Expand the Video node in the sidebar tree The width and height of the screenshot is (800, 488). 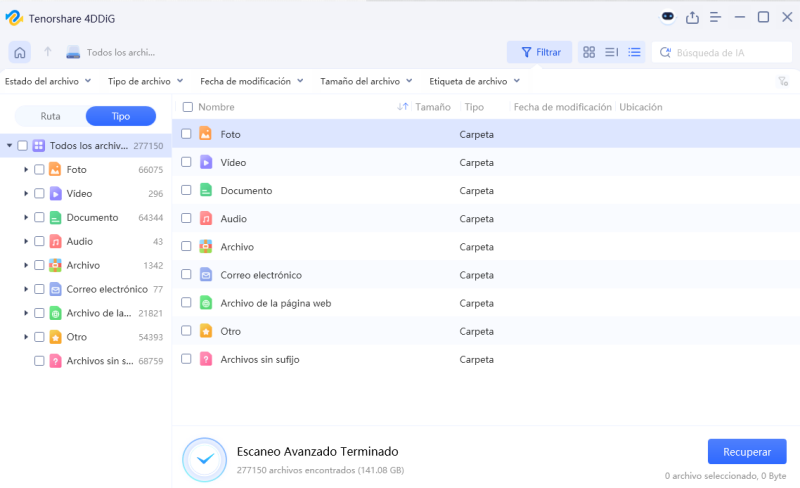[25, 193]
